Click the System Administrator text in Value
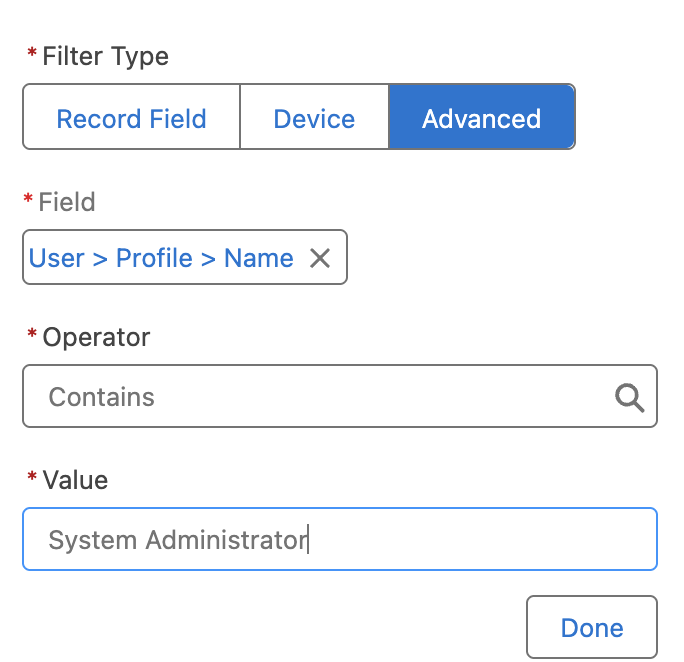Viewport: 684px width, 662px height. click(x=177, y=540)
